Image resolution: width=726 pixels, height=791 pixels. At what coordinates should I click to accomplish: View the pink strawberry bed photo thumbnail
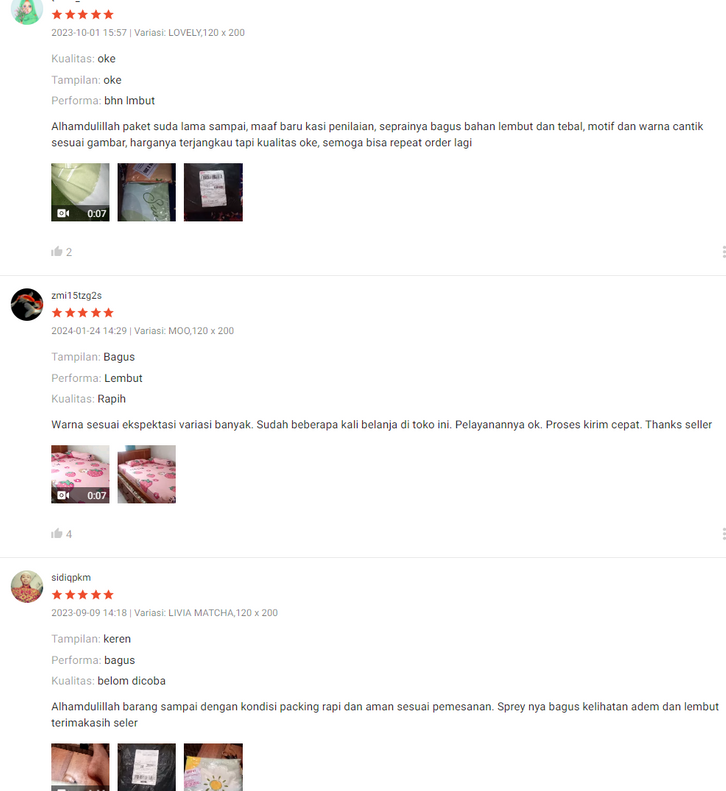147,474
